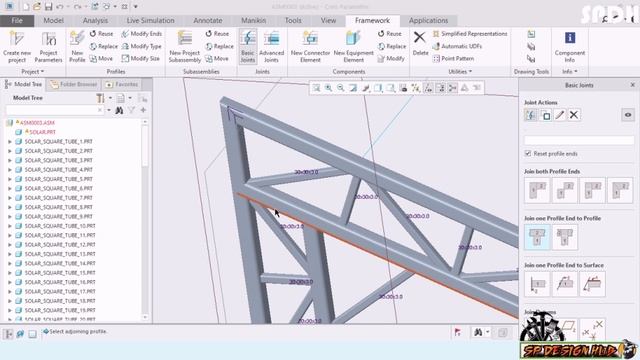The height and width of the screenshot is (360, 640).
Task: Open the Utilities group dropdown
Action: [460, 71]
